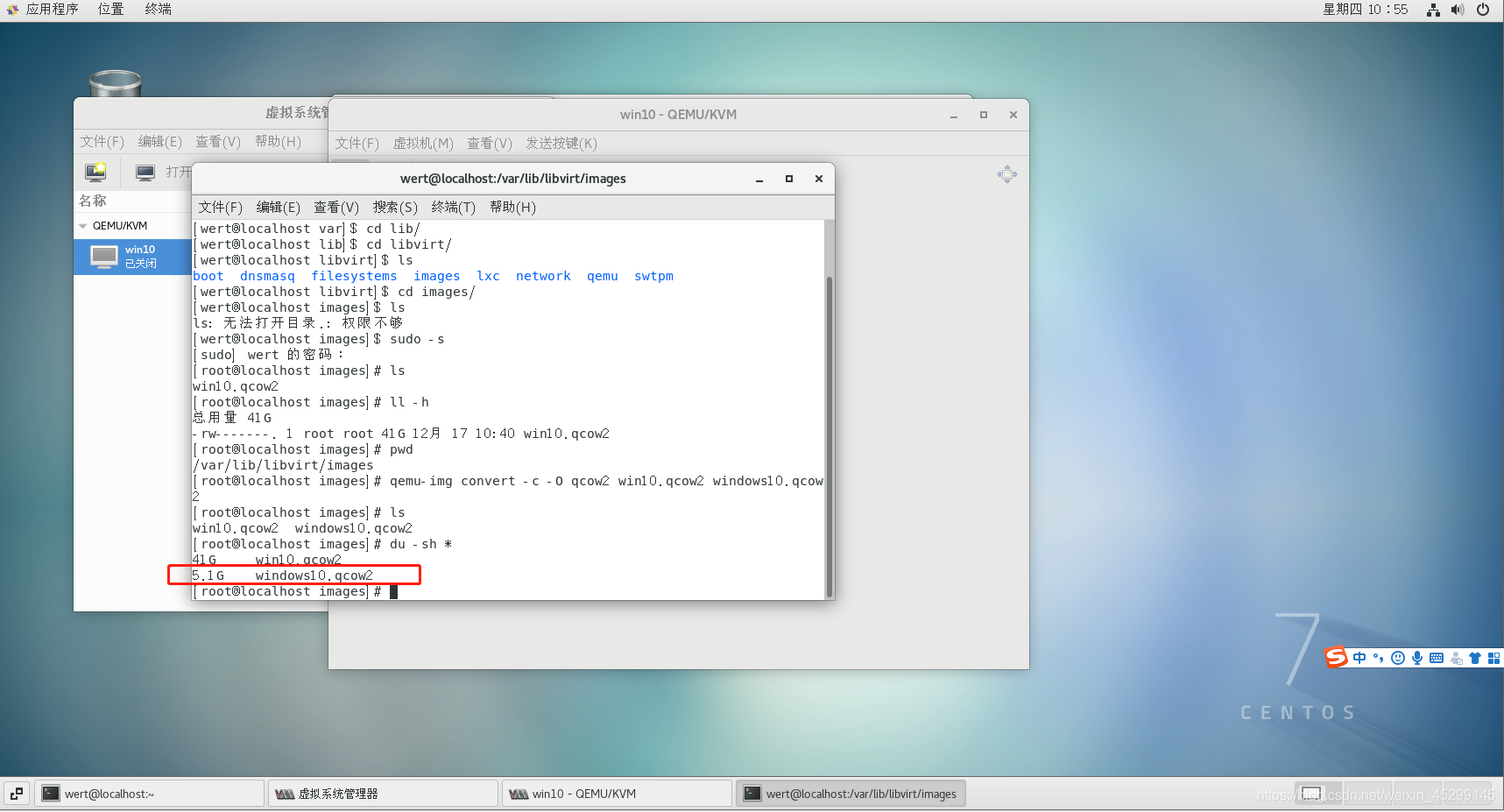Click the network status icon in top panel
Screen dimensions: 1504x812
pyautogui.click(x=1433, y=10)
